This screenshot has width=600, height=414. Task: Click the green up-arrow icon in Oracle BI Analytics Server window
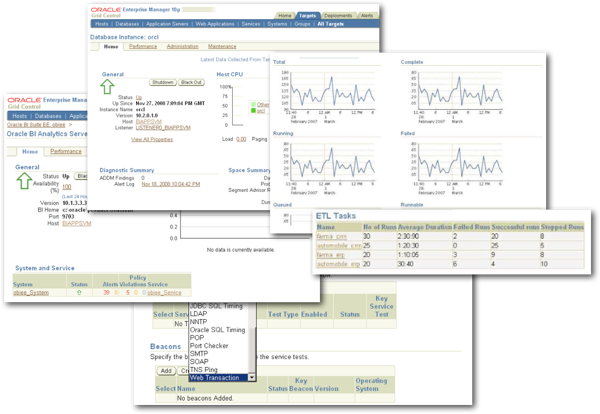tap(24, 180)
